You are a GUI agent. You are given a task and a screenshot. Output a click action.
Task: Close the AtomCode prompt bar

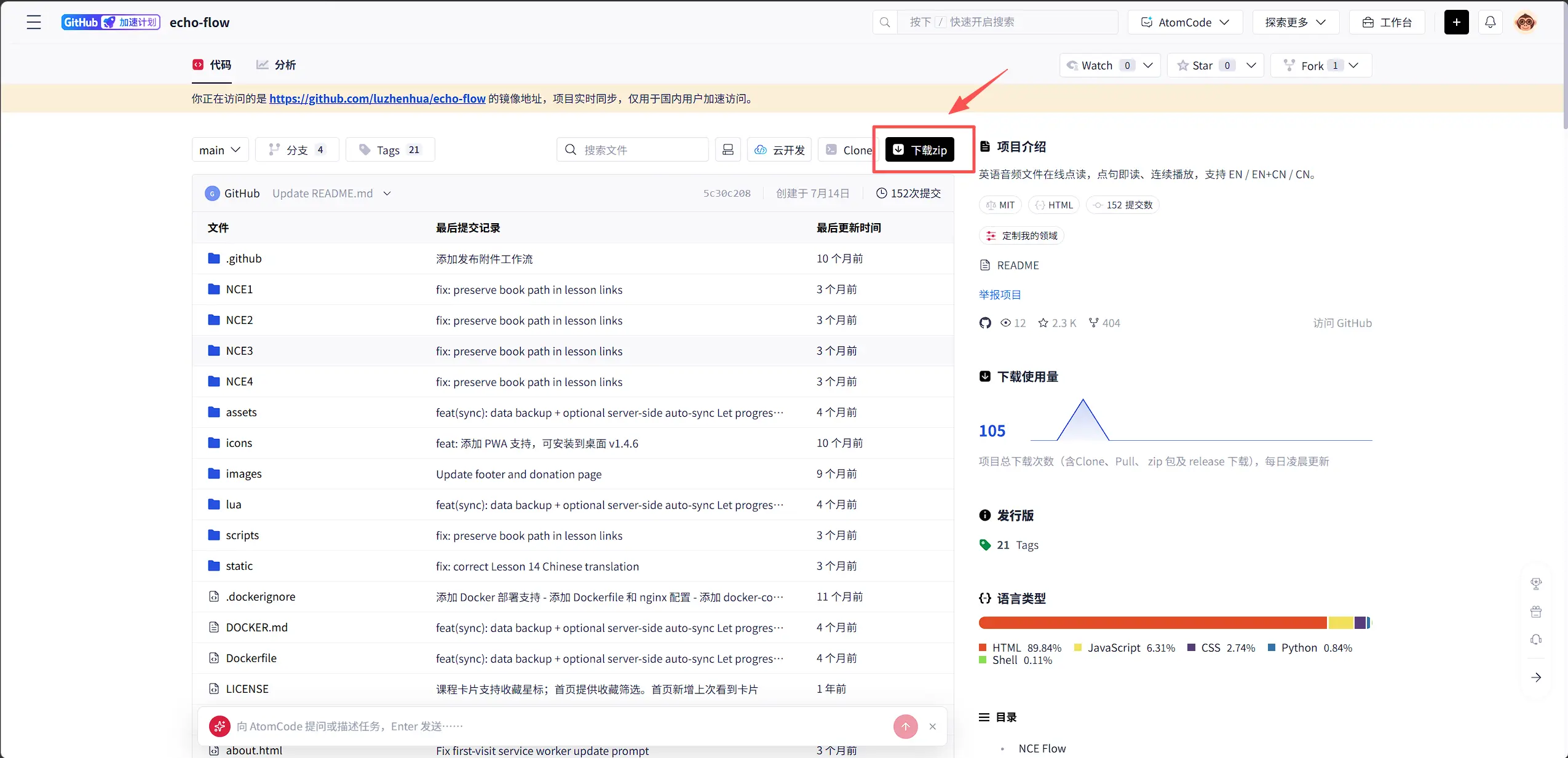click(x=933, y=727)
